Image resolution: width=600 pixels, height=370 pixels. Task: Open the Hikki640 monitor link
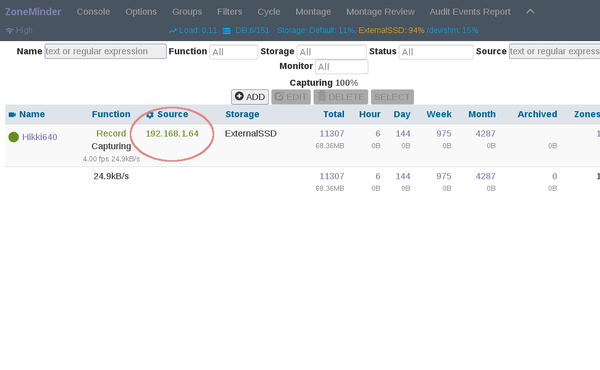point(39,137)
